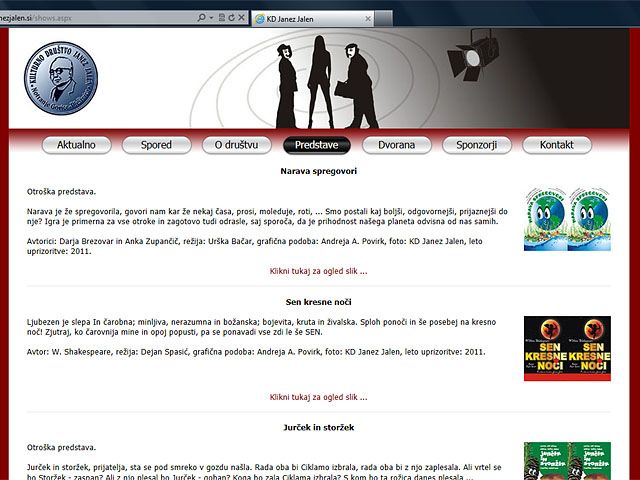Click the refresh page icon
640x480 pixels.
pyautogui.click(x=231, y=18)
